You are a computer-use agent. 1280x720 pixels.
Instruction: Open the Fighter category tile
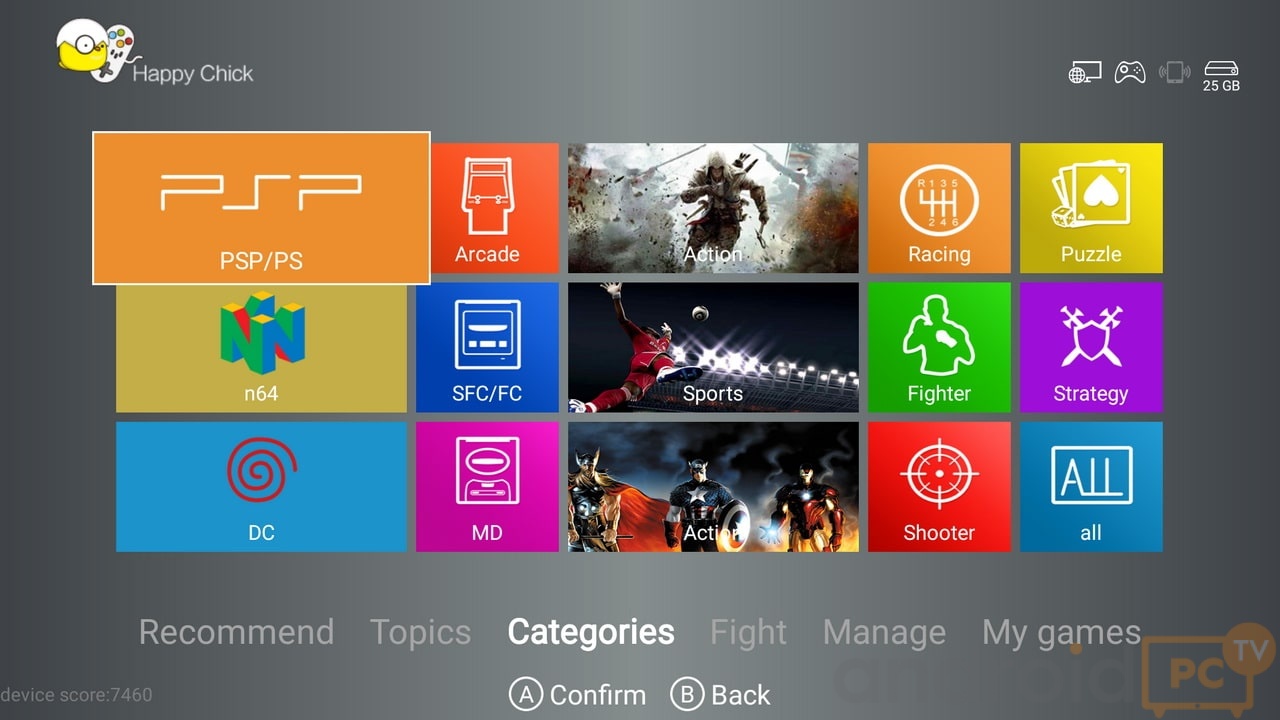click(x=939, y=347)
